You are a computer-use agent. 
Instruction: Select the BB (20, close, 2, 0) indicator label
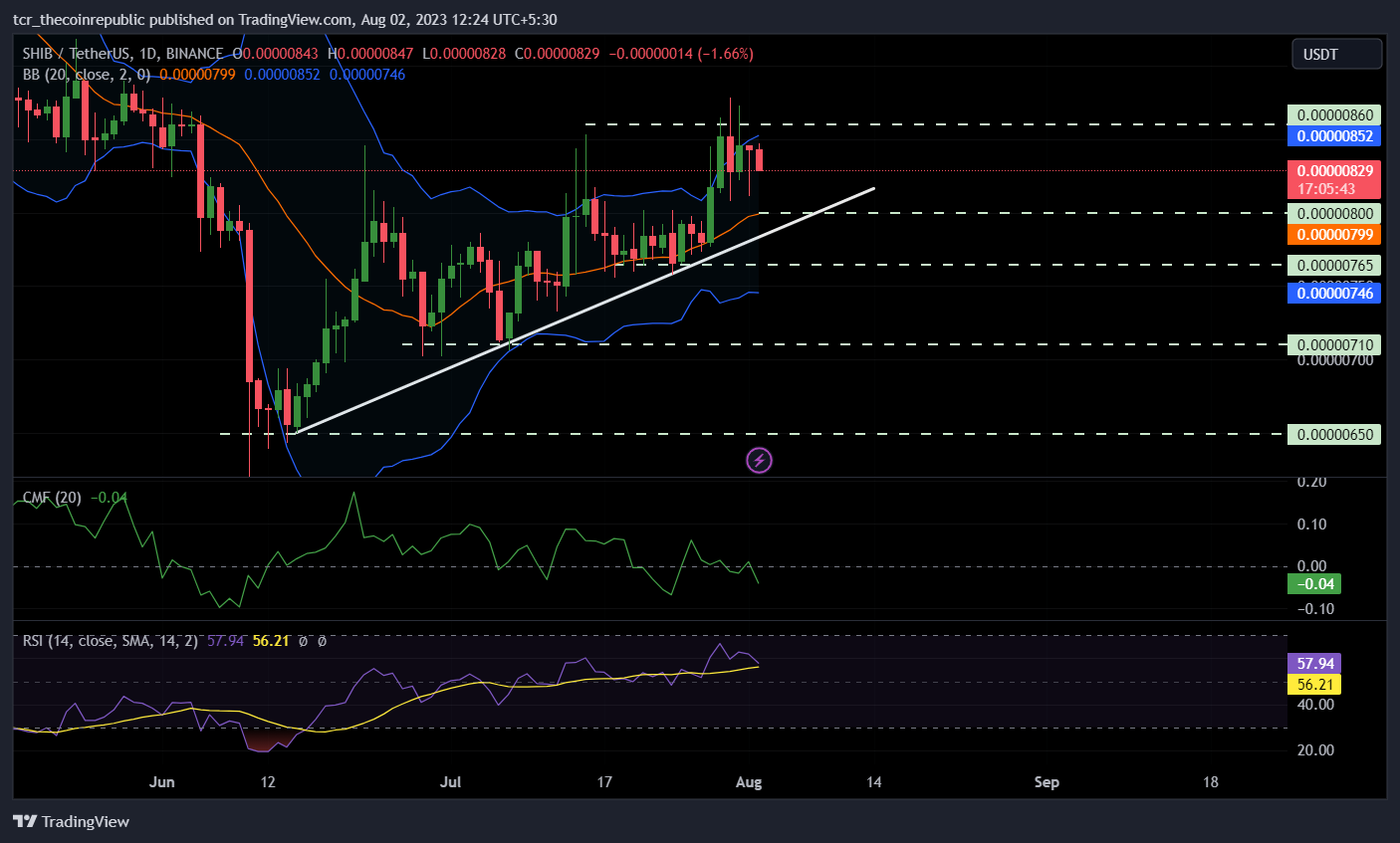coord(87,75)
